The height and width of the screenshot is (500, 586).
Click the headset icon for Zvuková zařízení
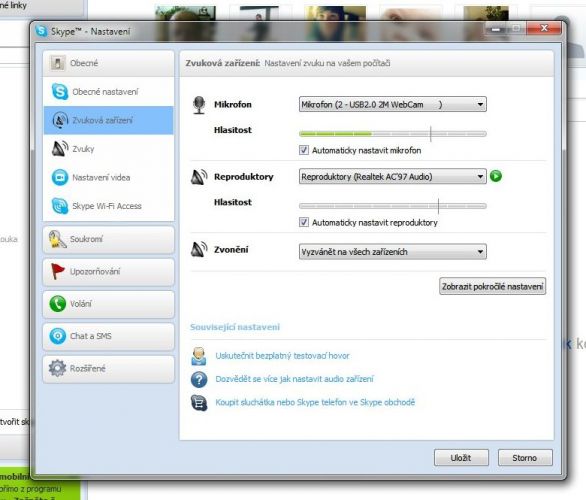pos(60,120)
